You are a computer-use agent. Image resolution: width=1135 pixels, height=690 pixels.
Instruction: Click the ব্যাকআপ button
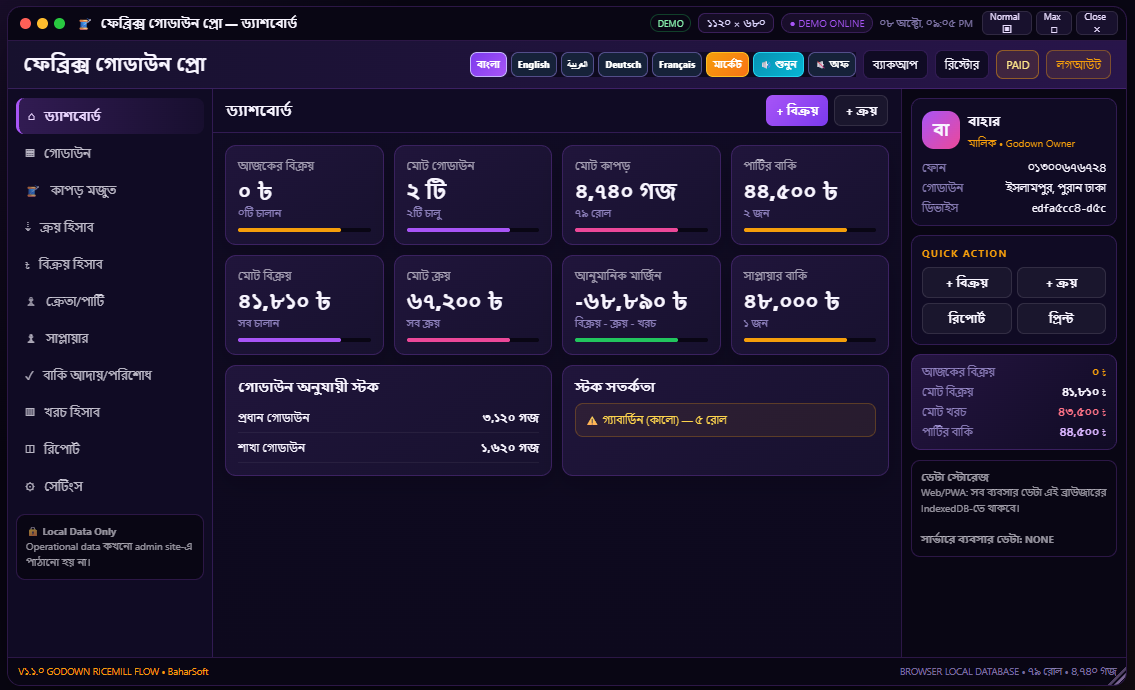(895, 64)
